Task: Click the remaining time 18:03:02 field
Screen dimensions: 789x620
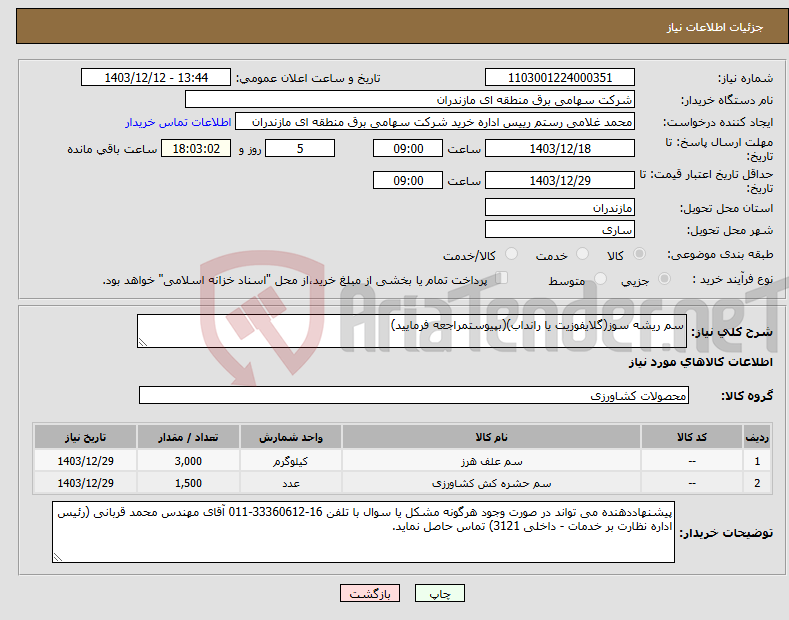Action: (196, 148)
